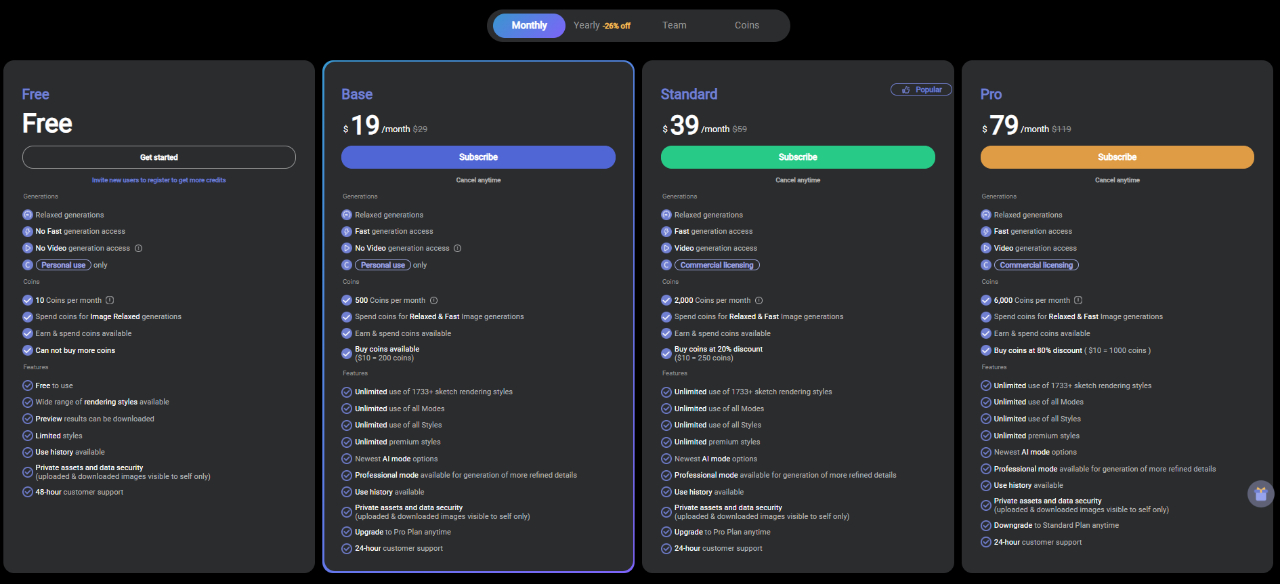1280x584 pixels.
Task: Click 'Earn & spend coins available' in the Pro plan
Action: tap(1042, 333)
